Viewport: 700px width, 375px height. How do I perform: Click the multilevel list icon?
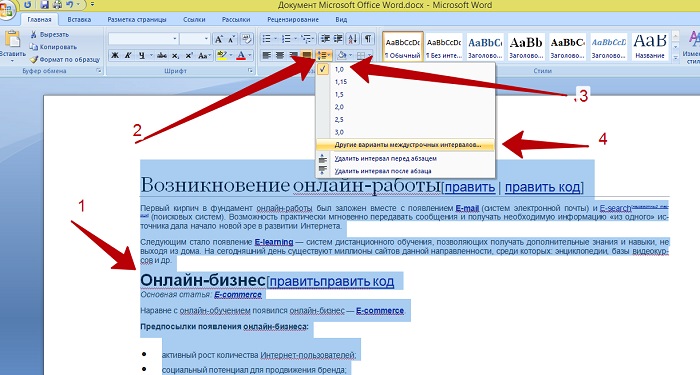click(x=305, y=39)
